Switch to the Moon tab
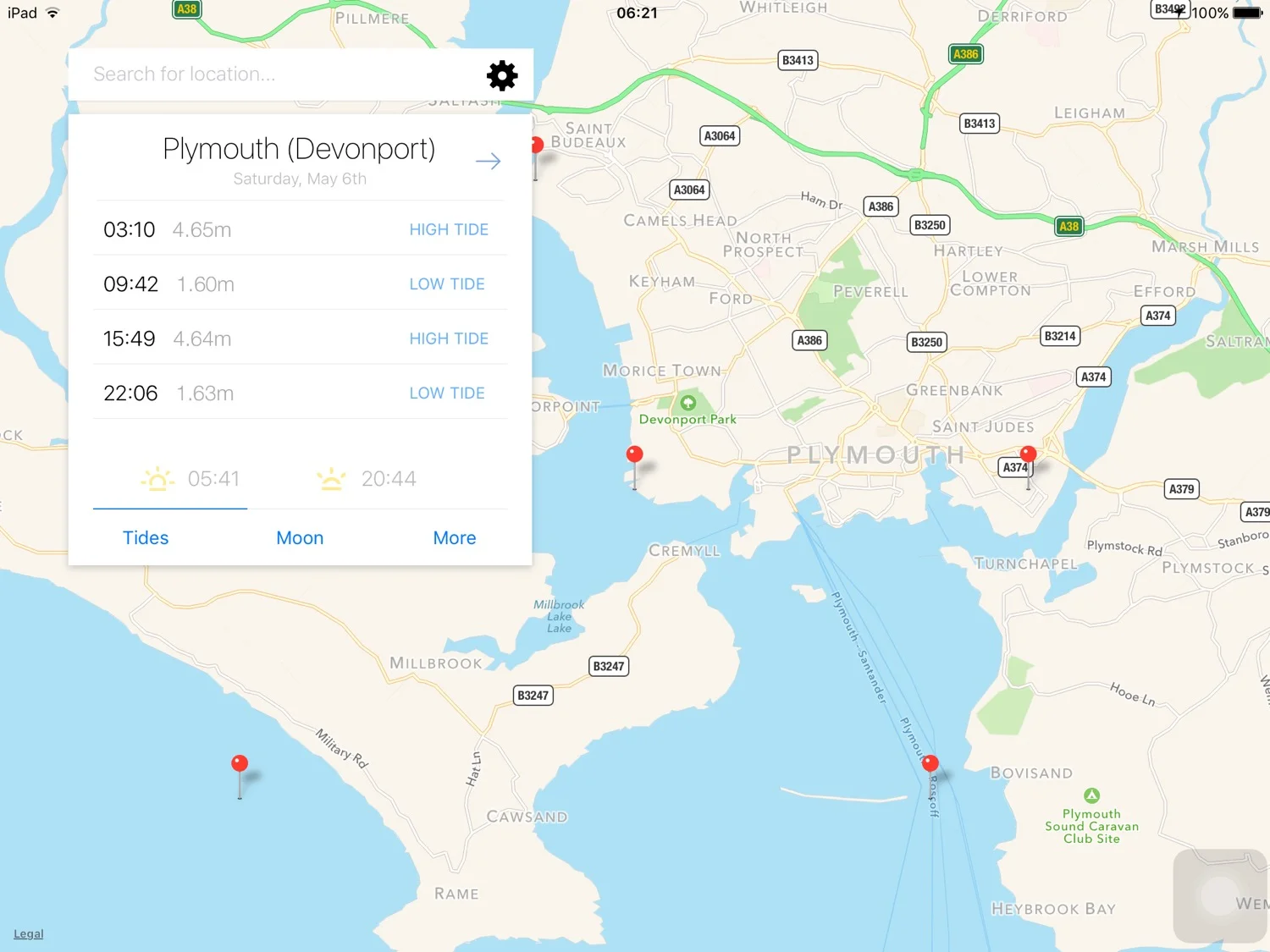 pos(300,538)
